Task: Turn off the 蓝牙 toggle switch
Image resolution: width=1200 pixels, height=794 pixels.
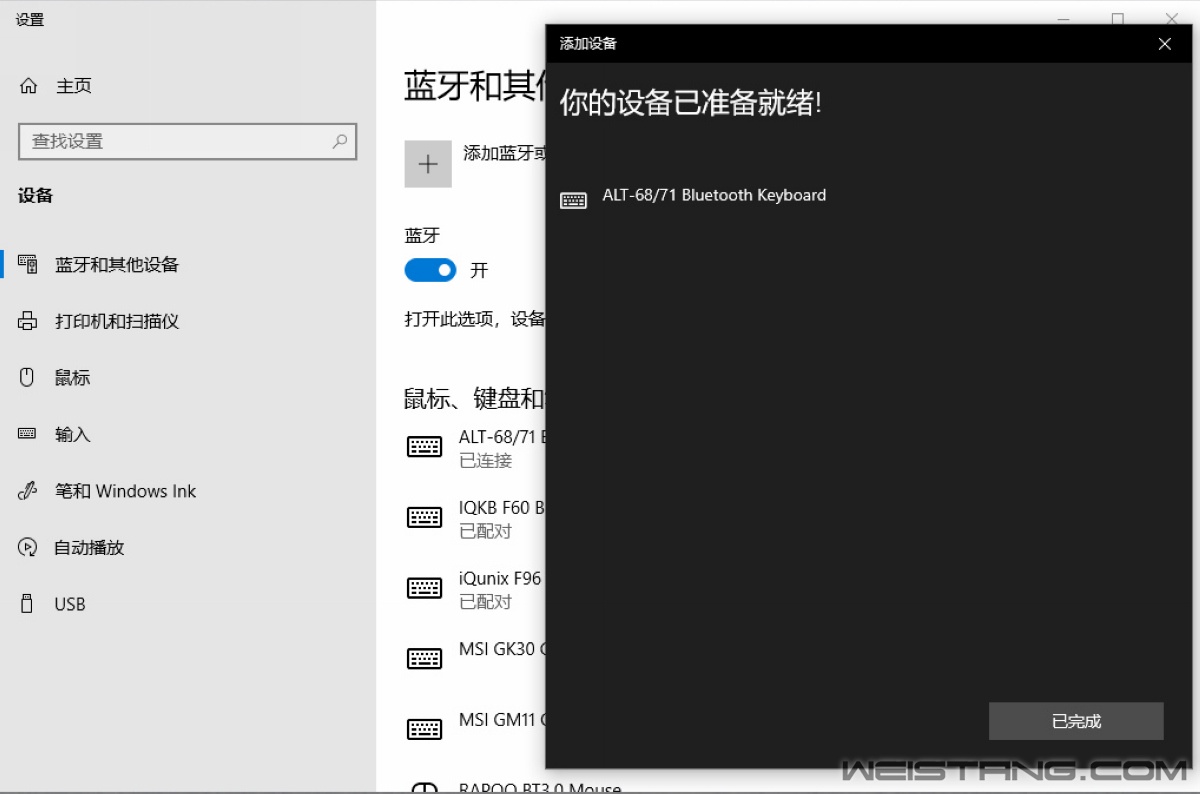Action: click(430, 270)
